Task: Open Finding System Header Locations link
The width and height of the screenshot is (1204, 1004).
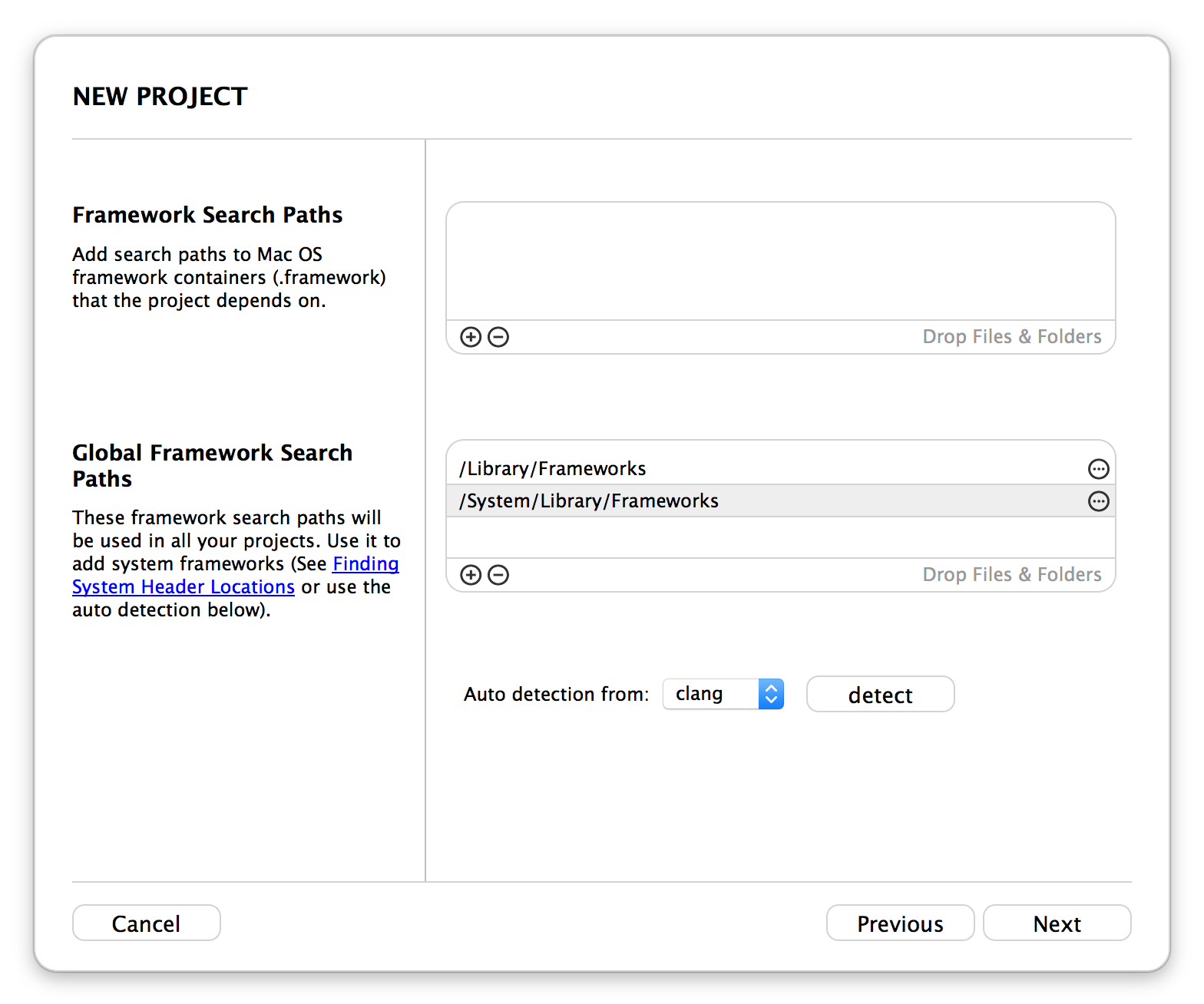Action: point(236,575)
